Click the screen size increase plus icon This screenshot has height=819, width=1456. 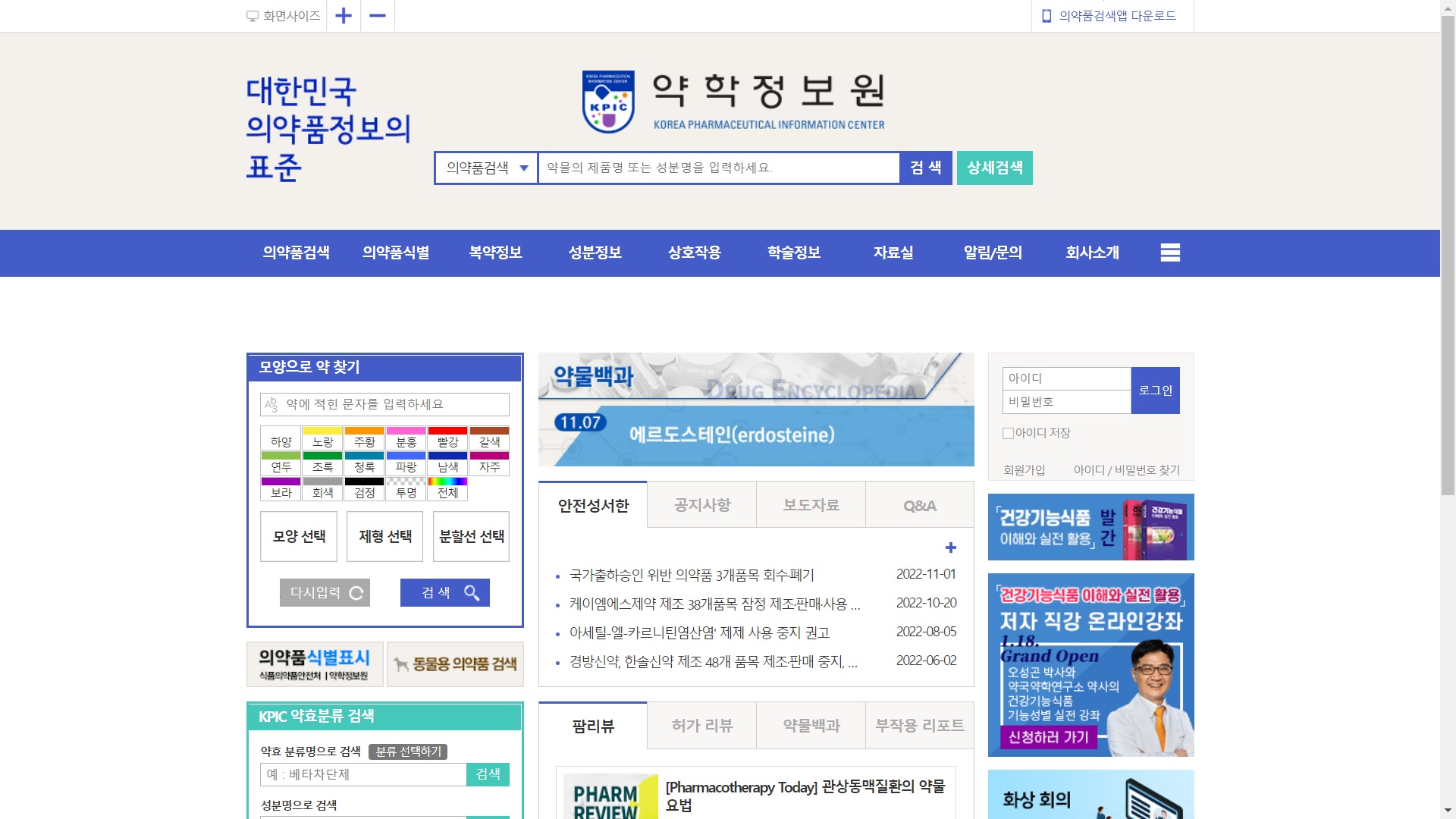[344, 16]
